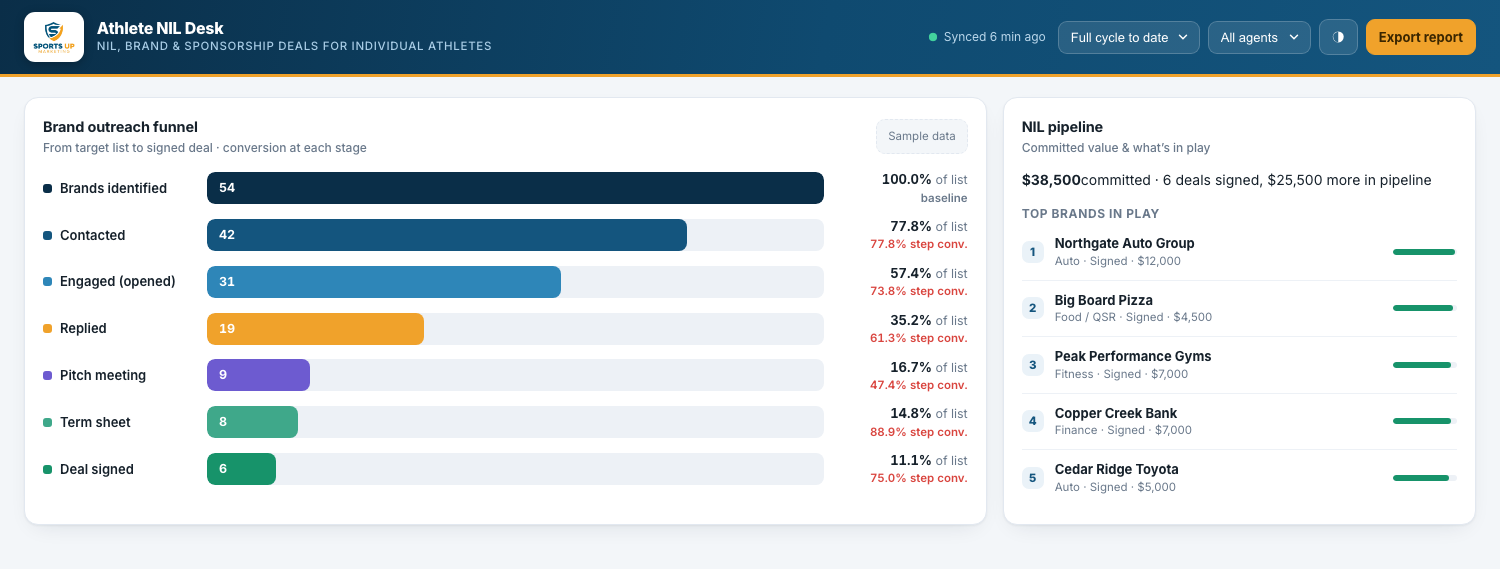The image size is (1500, 569).
Task: Click the Brands identified legend dot
Action: pos(47,188)
